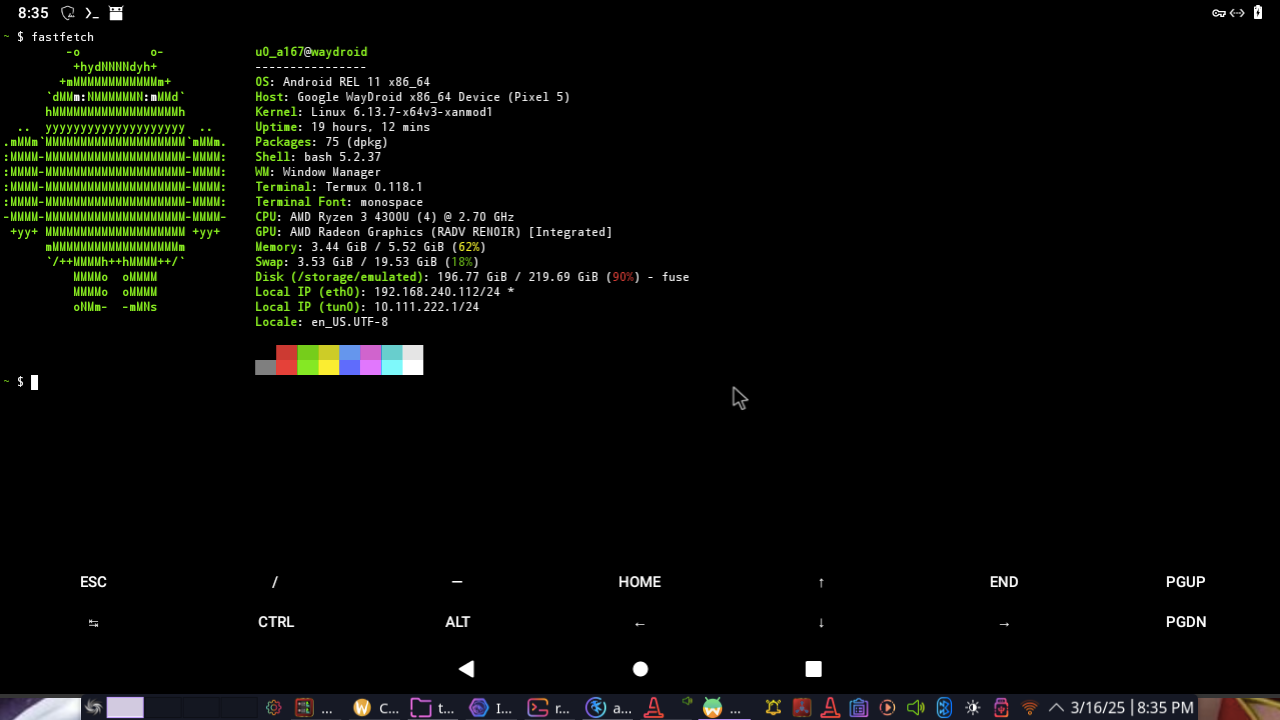The image size is (1280, 720).
Task: Tap the right arrow extra key
Action: coord(1003,622)
